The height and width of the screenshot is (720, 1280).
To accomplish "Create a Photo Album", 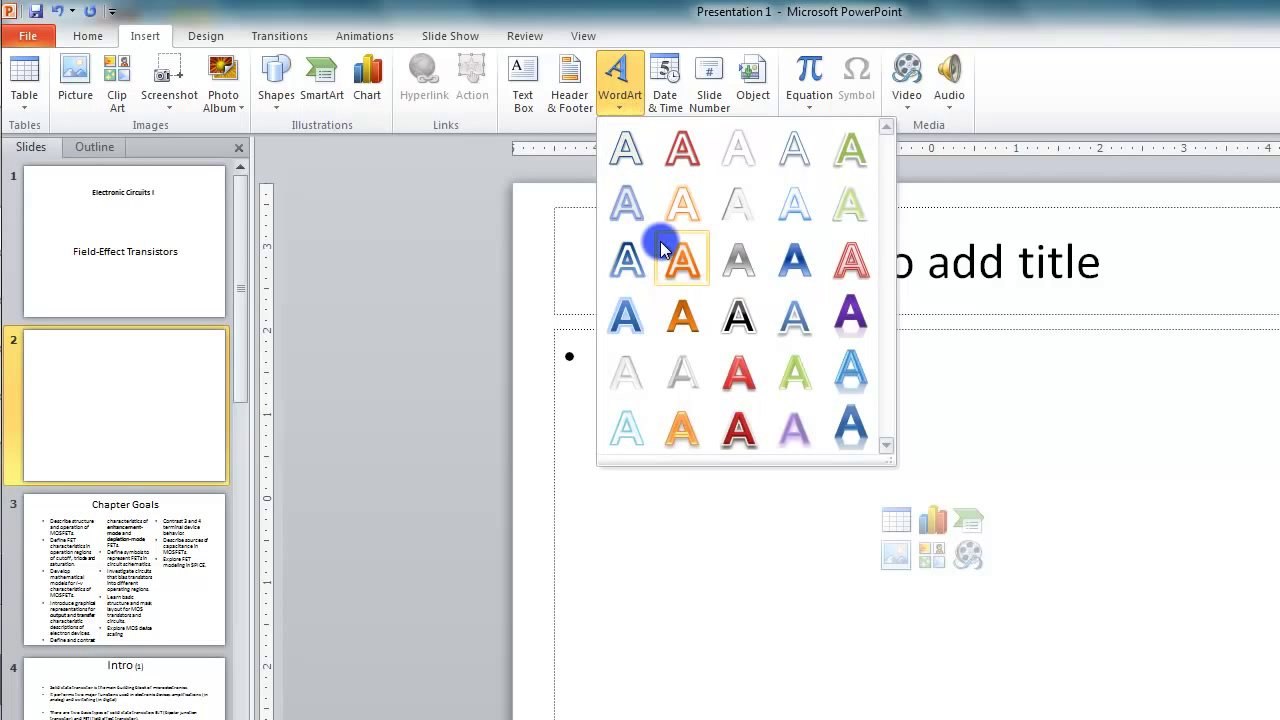I will coord(223,84).
